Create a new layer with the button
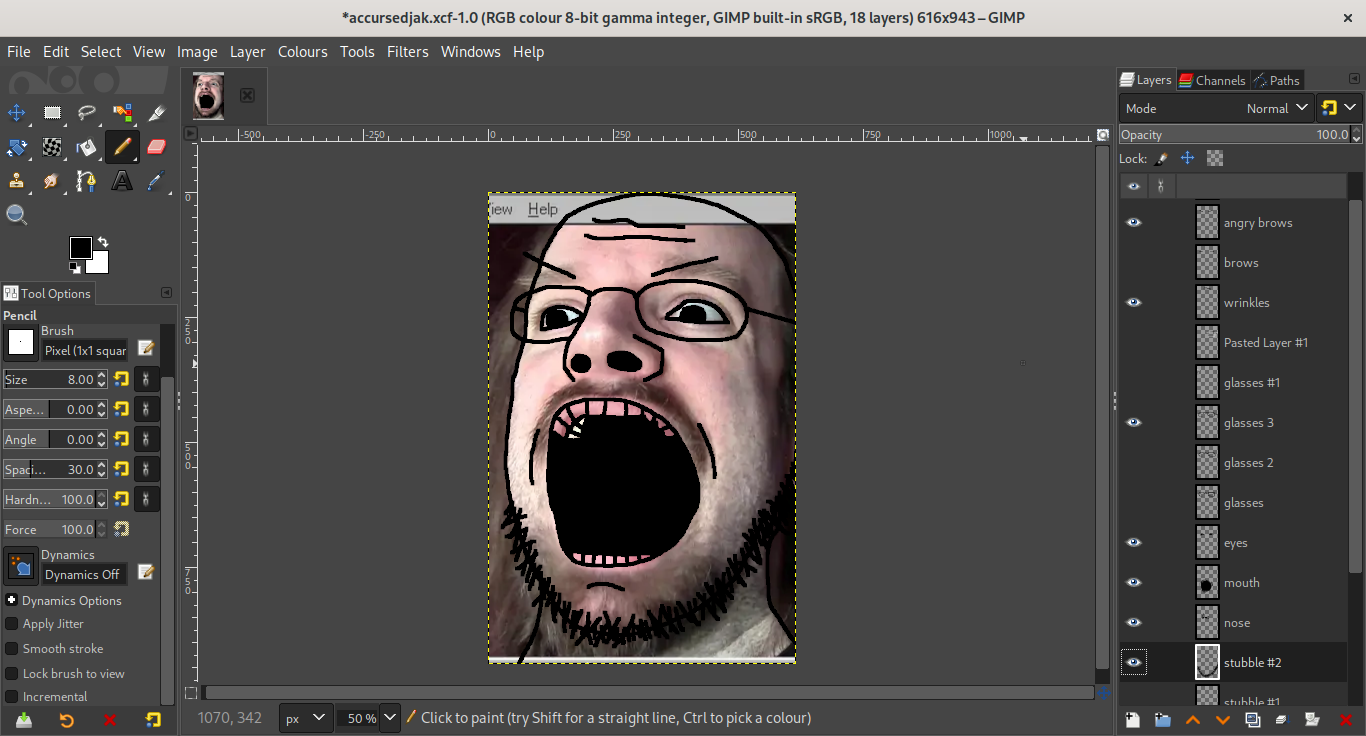1366x736 pixels. coord(1132,719)
